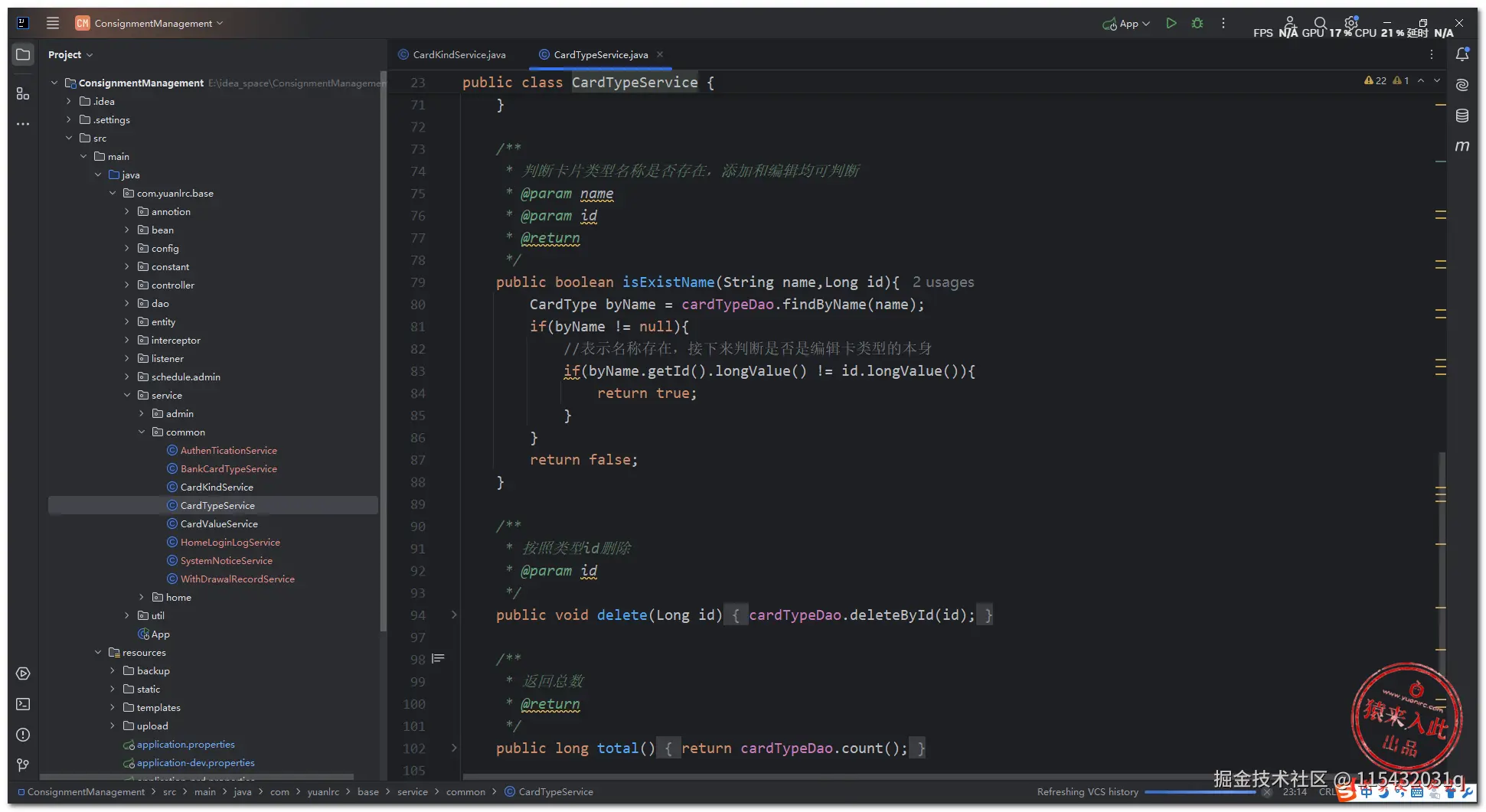Expand the .settings folder
This screenshot has width=1486, height=812.
(69, 119)
